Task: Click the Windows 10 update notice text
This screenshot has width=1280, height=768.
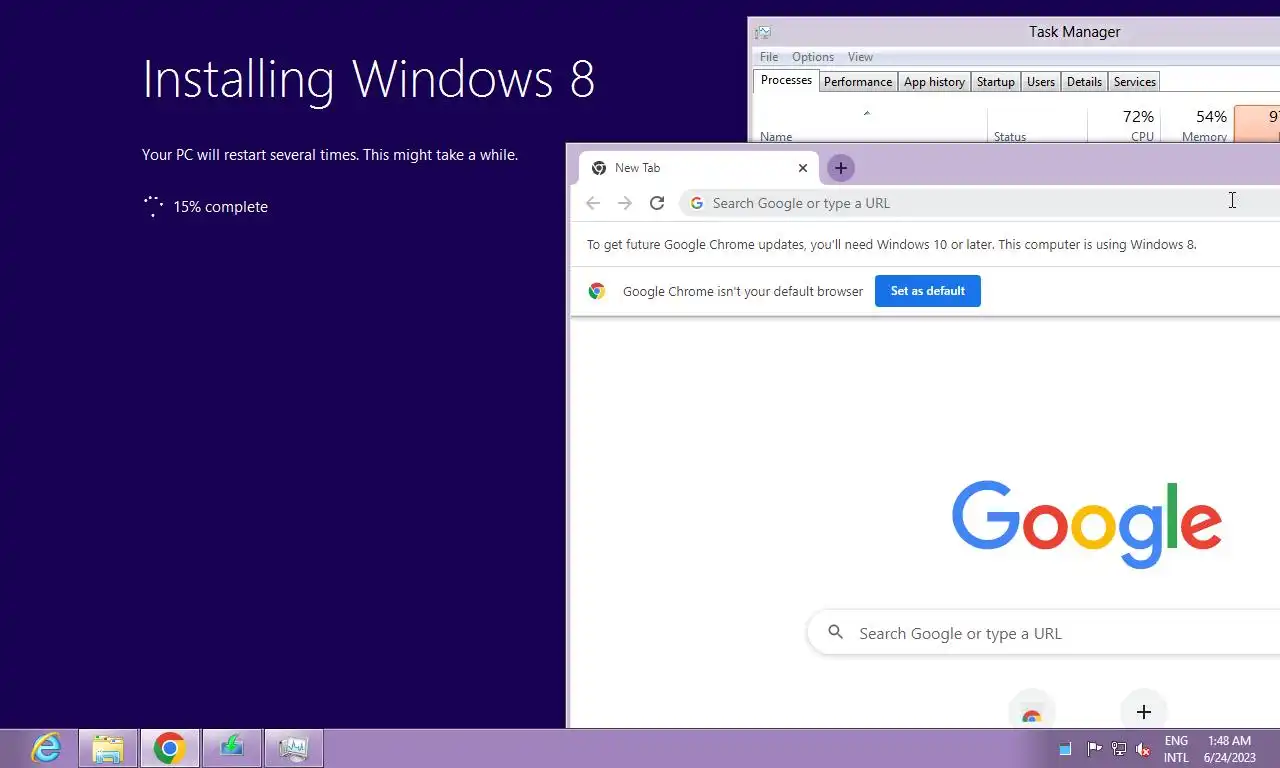Action: [891, 244]
